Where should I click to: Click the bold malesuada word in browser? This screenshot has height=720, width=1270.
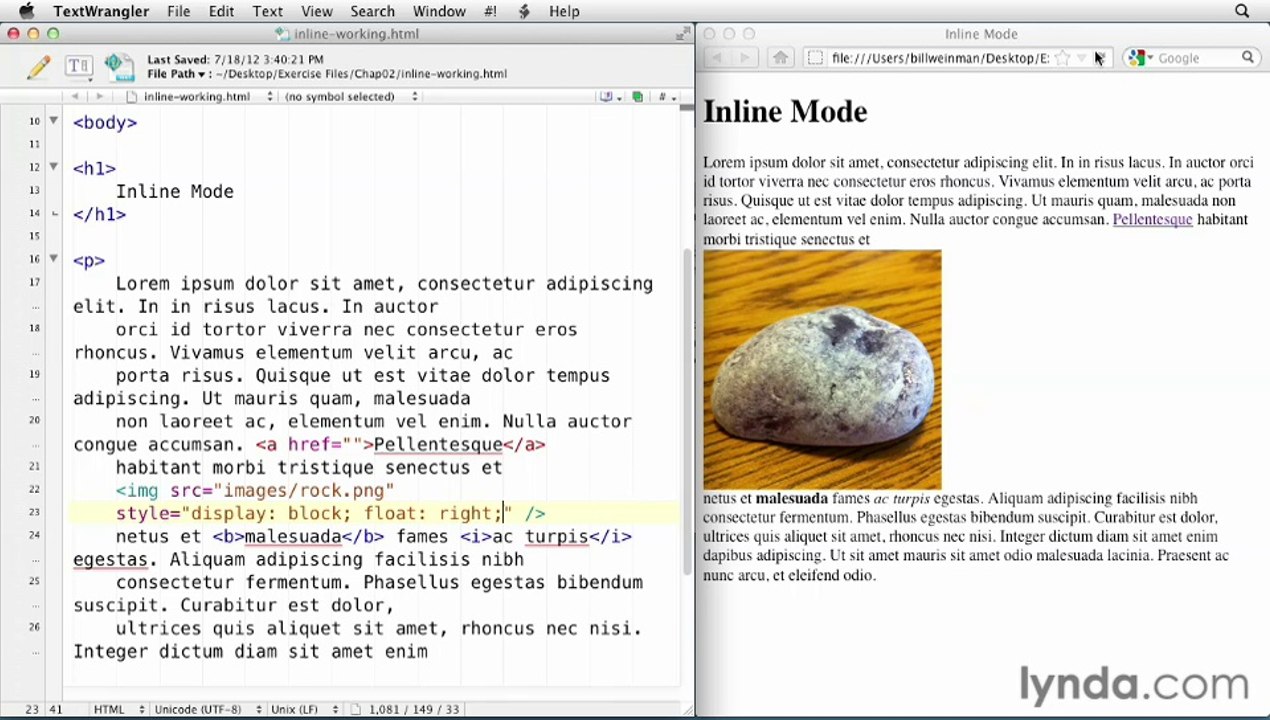791,499
